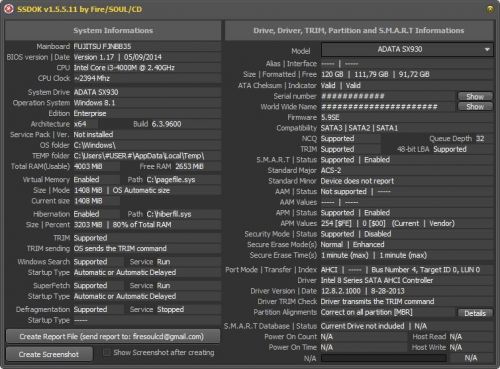Select APM Values 254 [$FE] entry
The width and height of the screenshot is (500, 369).
(x=336, y=223)
